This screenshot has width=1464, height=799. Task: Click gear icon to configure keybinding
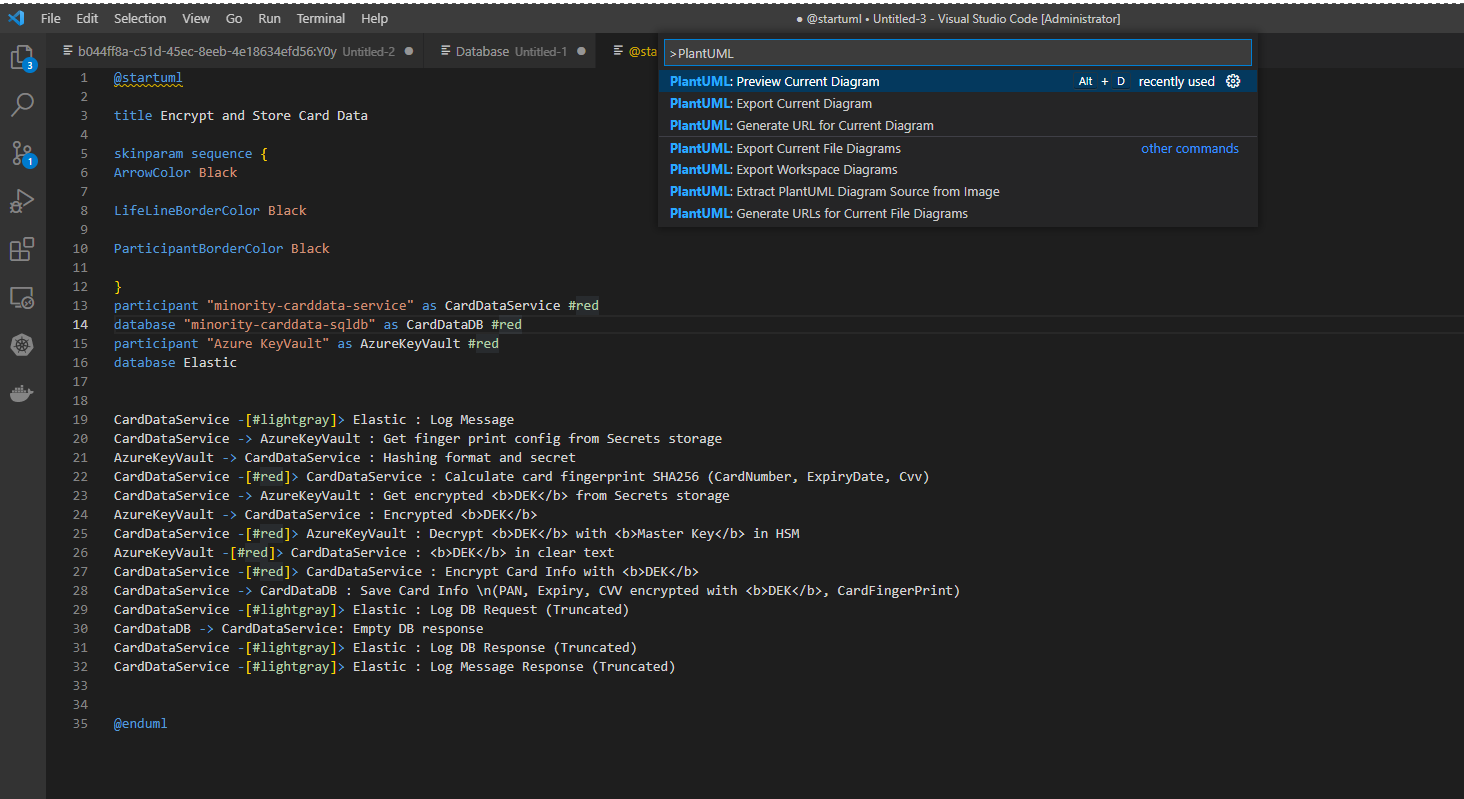point(1233,82)
